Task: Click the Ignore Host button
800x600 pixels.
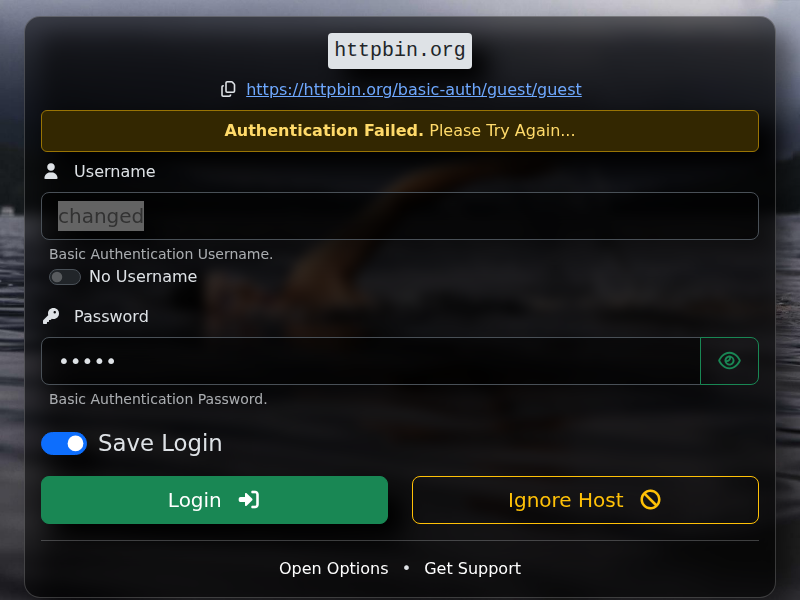Action: point(585,500)
